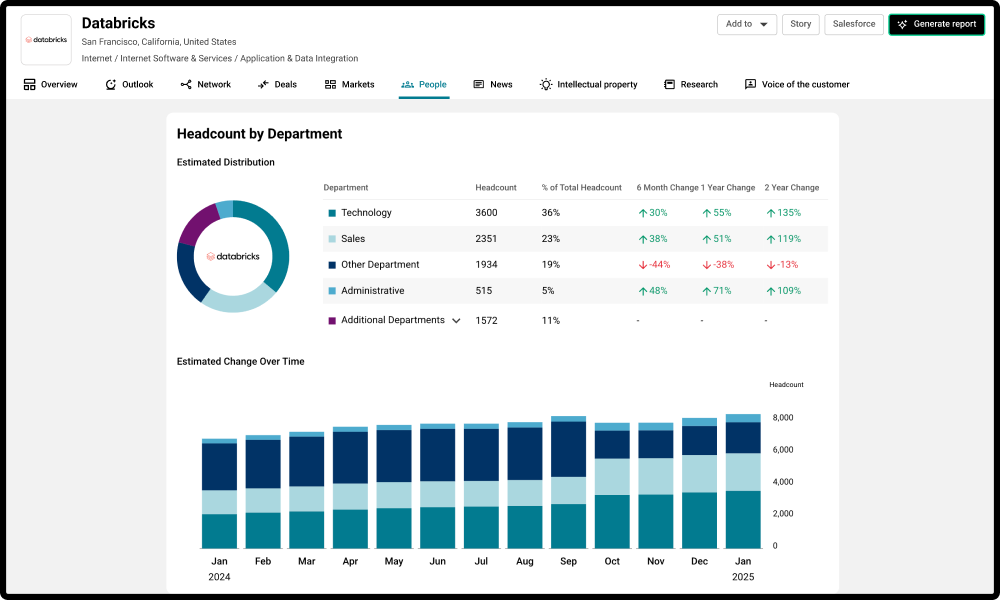Open the Add to dropdown
1000x600 pixels.
746,24
